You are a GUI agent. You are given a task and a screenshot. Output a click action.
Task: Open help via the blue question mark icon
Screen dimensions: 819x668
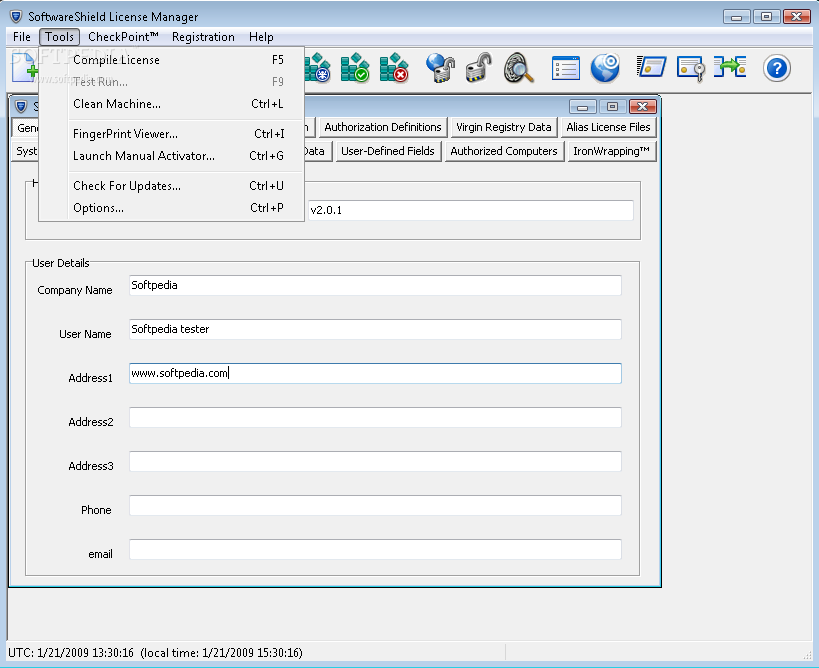pyautogui.click(x=777, y=68)
